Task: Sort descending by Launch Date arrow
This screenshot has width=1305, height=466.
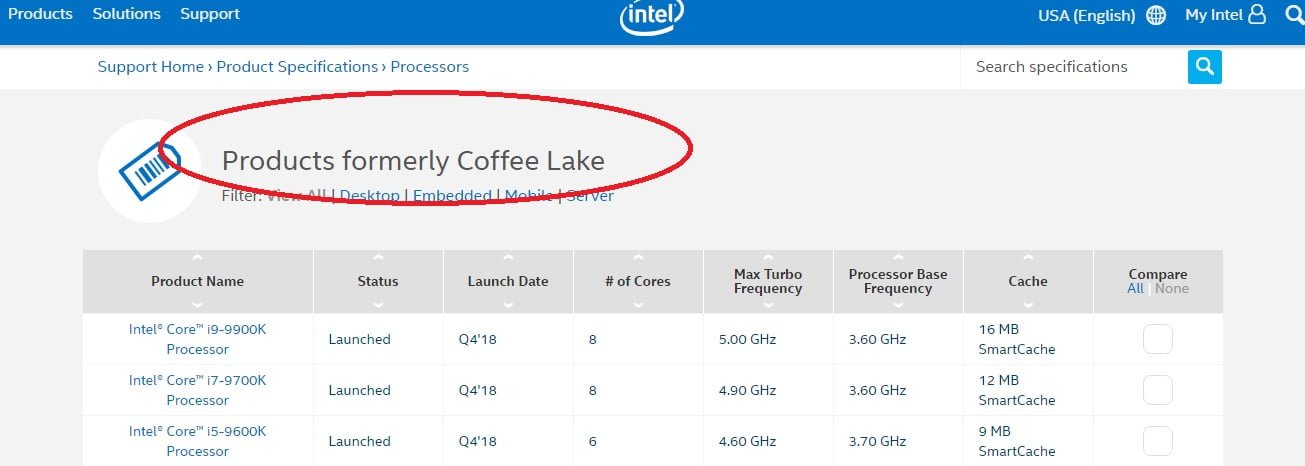Action: (x=508, y=304)
